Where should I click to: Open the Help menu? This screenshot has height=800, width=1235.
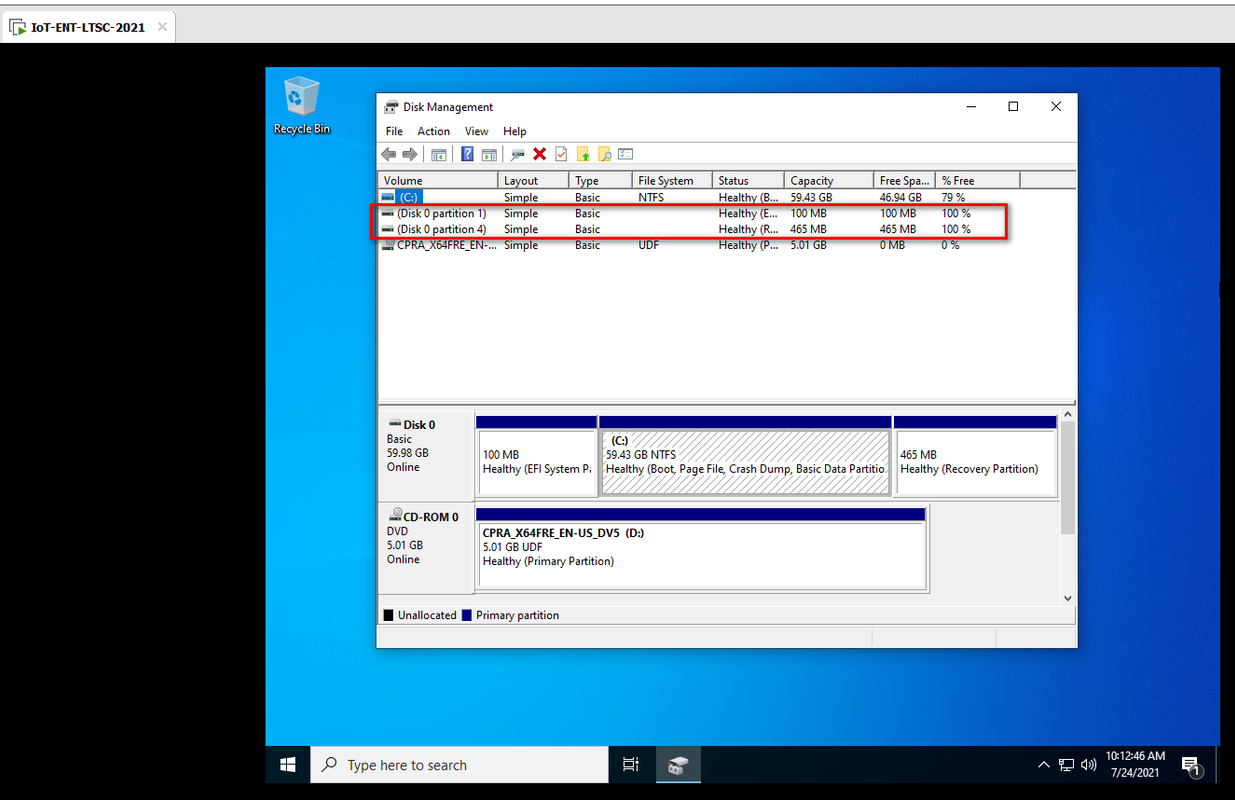click(514, 131)
